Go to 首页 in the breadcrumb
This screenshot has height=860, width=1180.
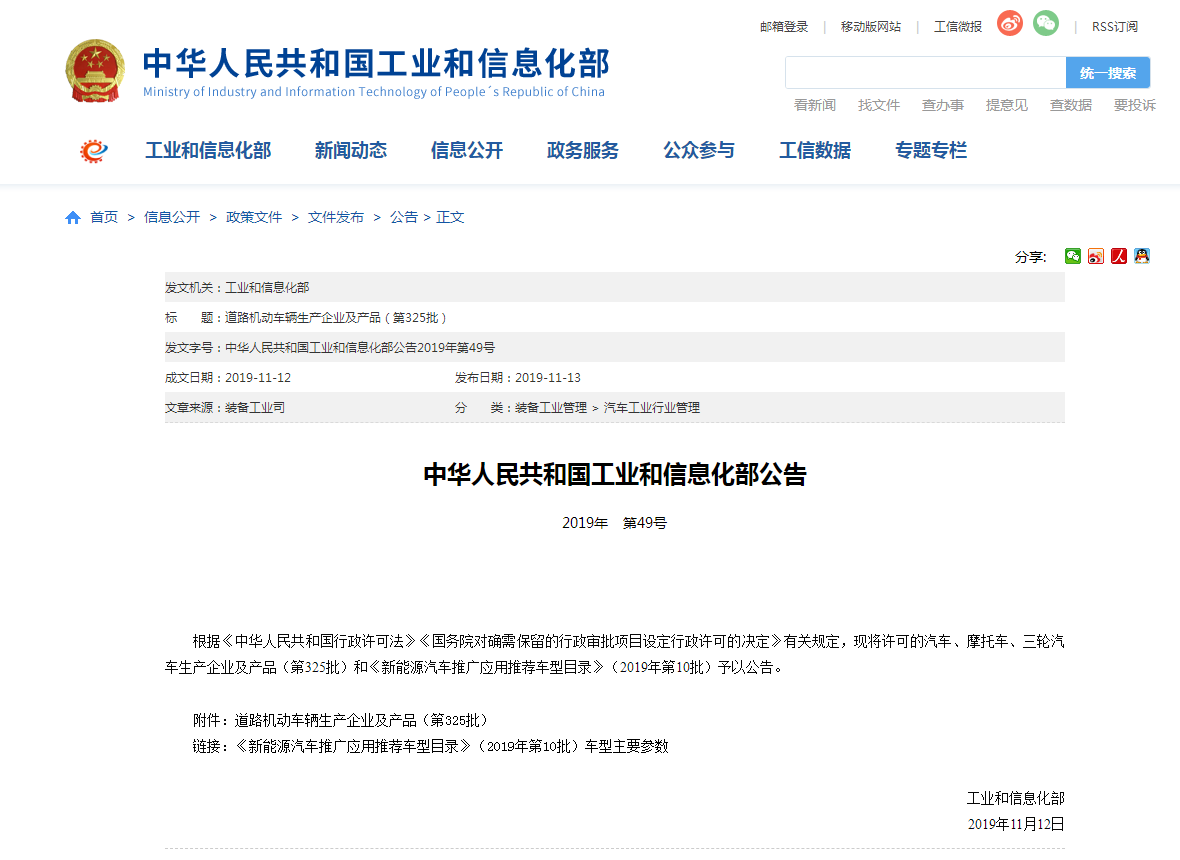pyautogui.click(x=104, y=217)
